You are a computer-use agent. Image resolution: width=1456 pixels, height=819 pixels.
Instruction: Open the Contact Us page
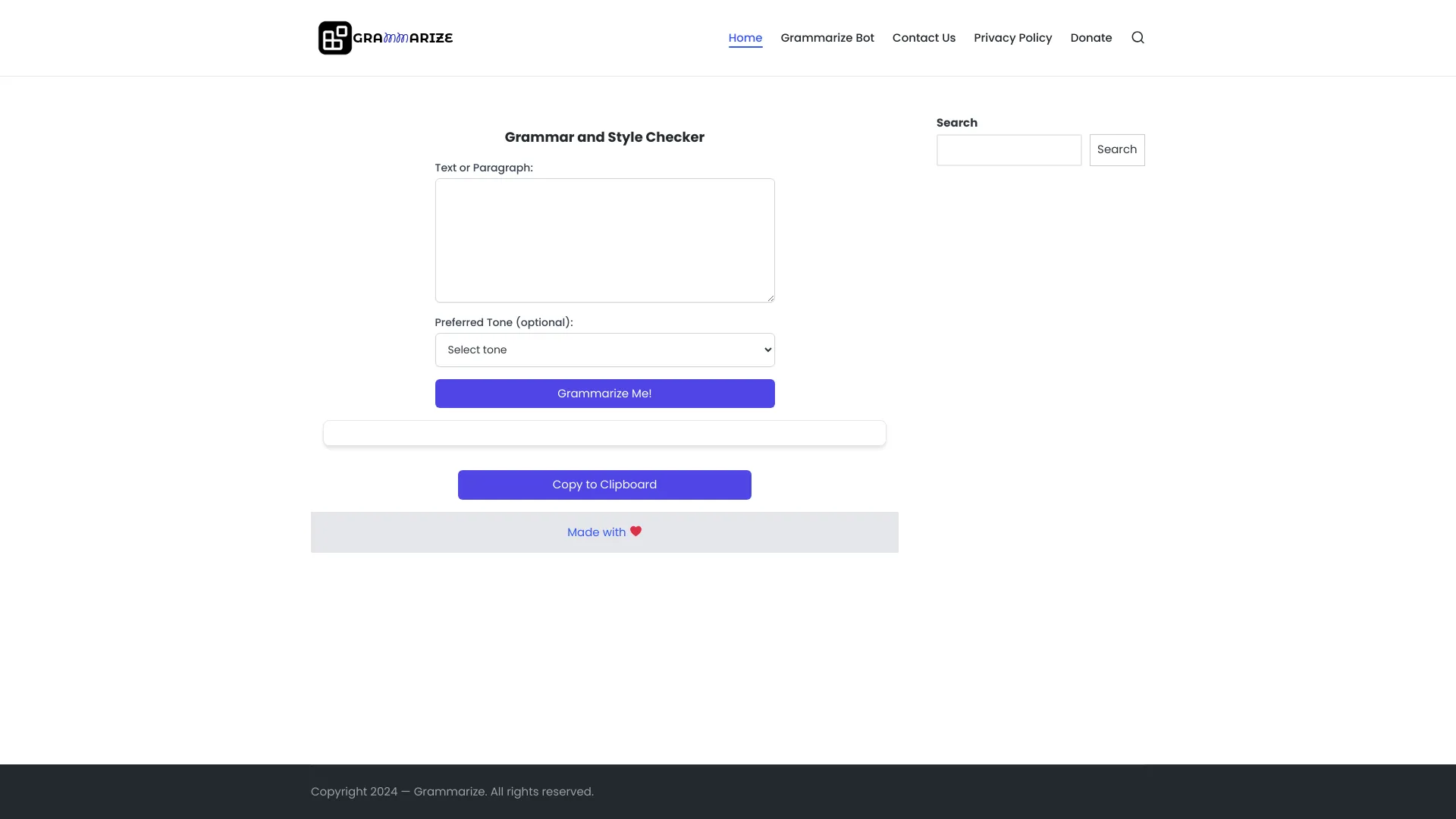pyautogui.click(x=924, y=38)
